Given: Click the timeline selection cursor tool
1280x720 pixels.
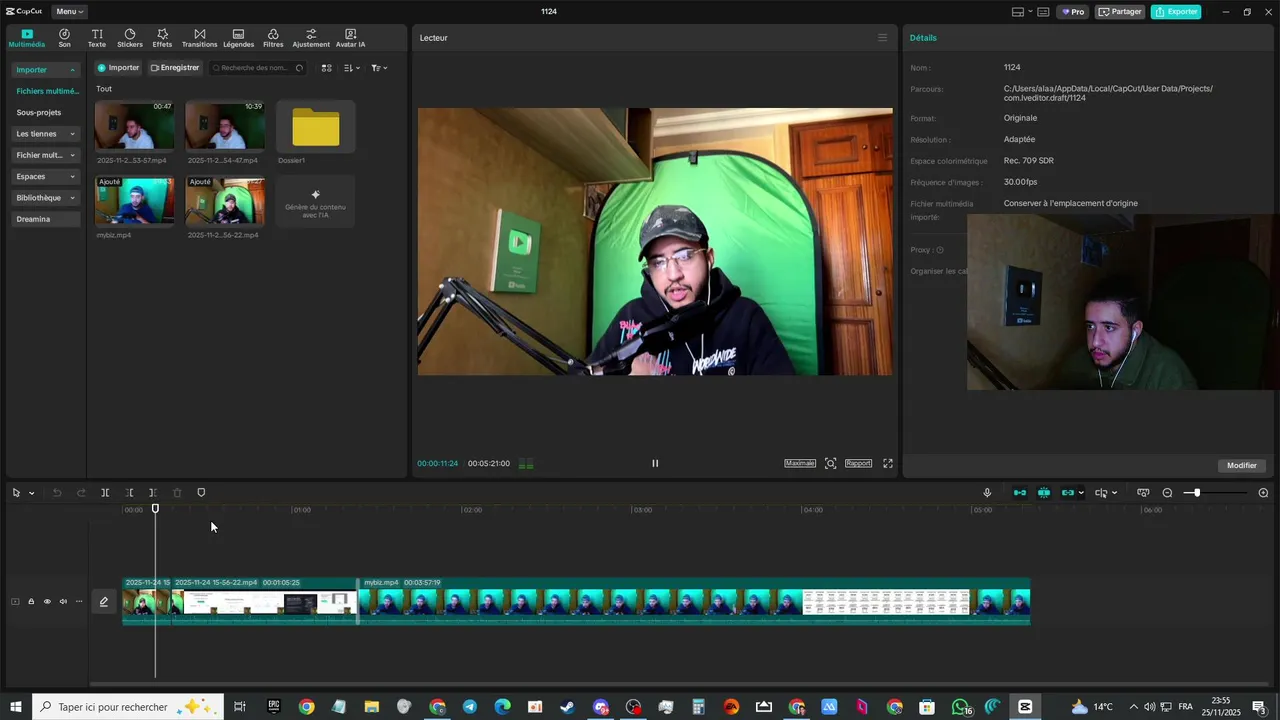Looking at the screenshot, I should [16, 493].
